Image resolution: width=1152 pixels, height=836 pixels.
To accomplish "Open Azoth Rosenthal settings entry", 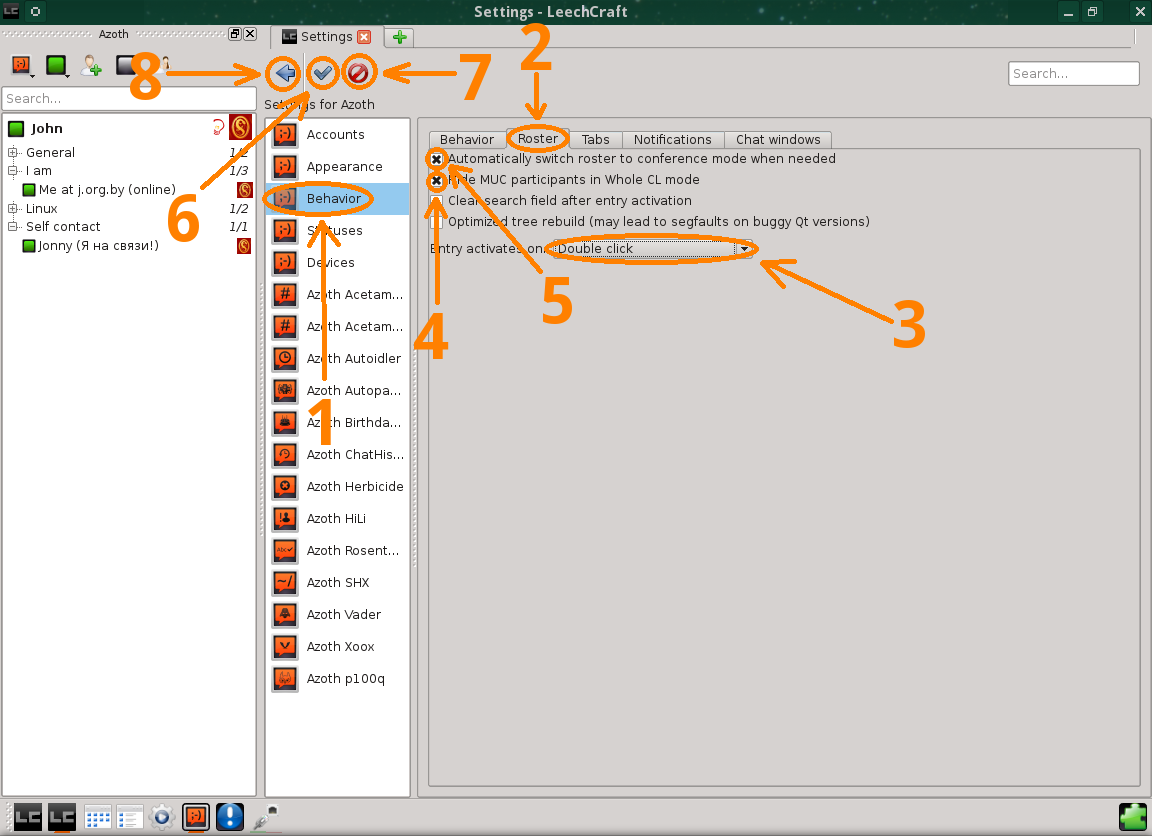I will point(337,550).
